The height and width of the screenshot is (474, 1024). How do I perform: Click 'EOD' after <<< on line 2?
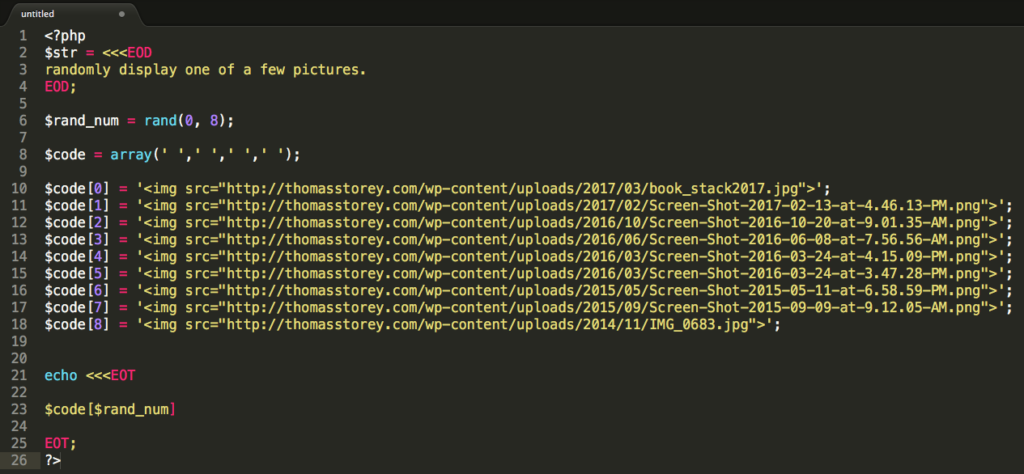(140, 53)
